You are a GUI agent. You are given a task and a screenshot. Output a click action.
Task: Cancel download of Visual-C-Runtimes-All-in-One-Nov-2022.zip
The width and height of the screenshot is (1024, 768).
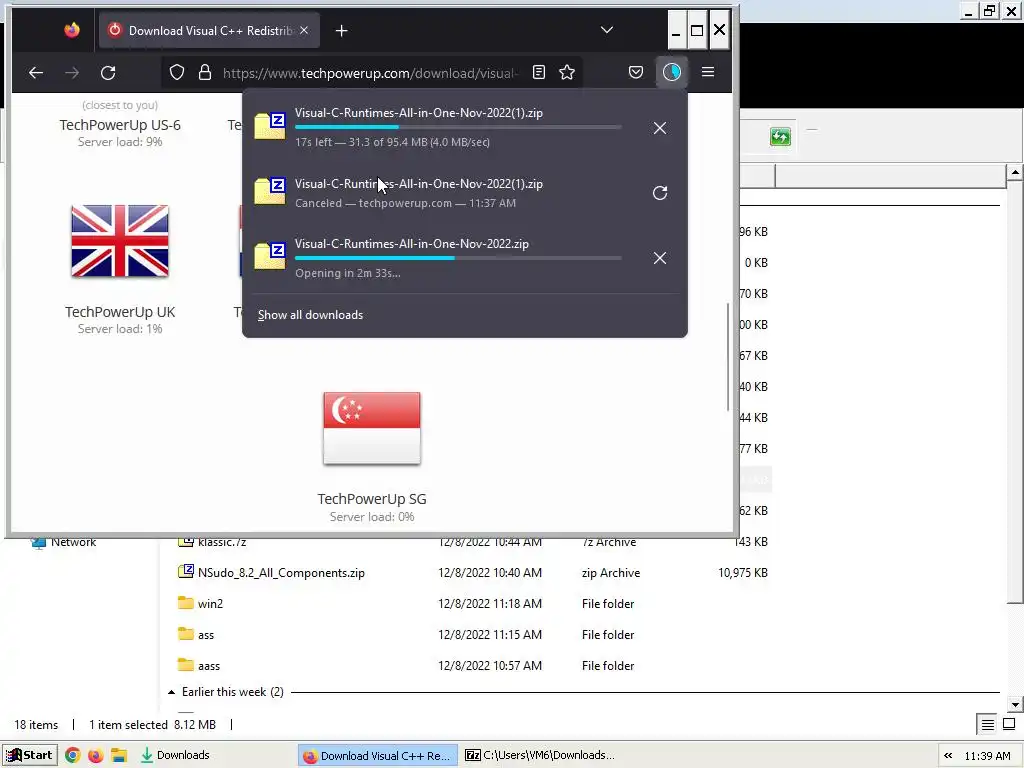coord(660,258)
